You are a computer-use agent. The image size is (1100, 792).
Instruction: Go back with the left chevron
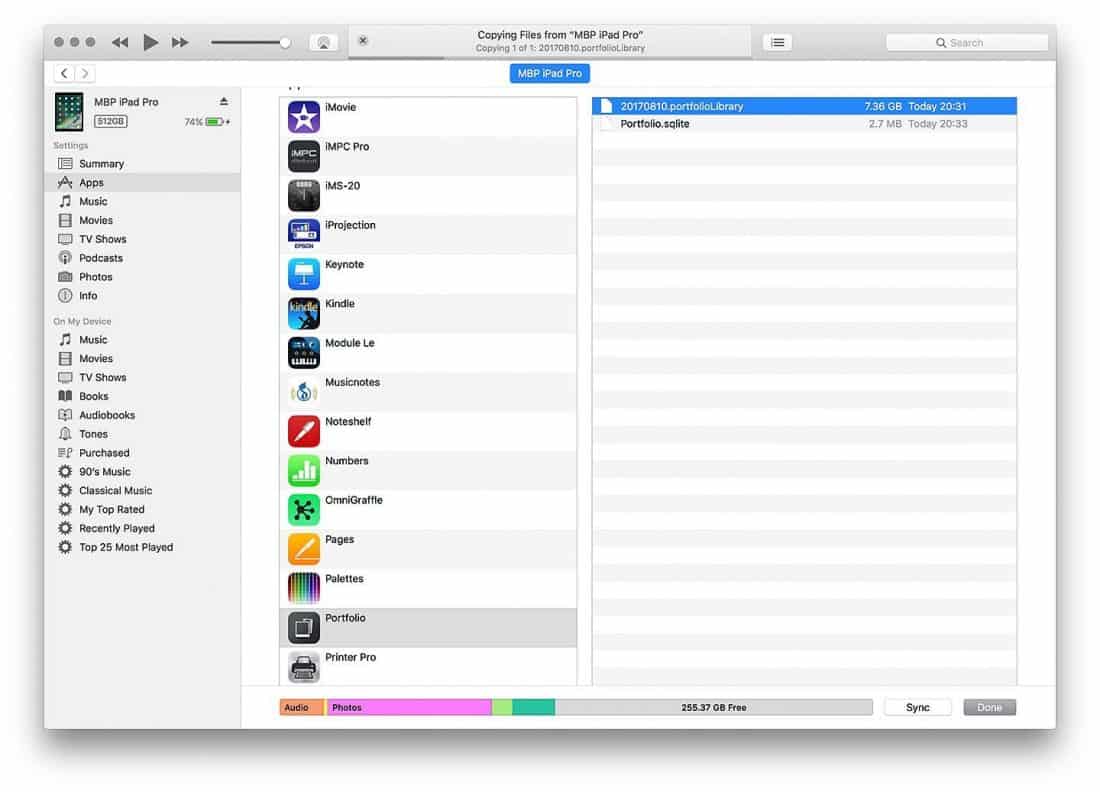(x=65, y=73)
